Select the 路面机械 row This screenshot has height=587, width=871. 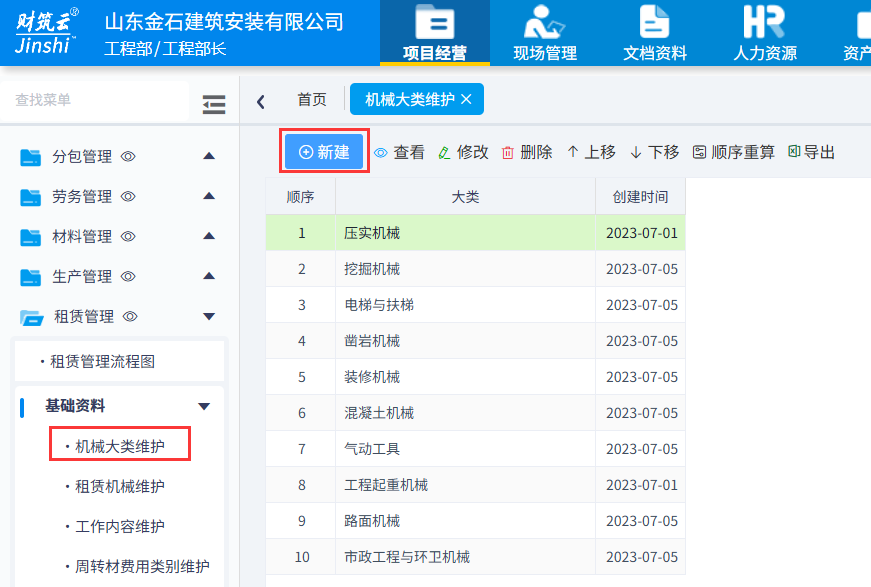pos(475,521)
